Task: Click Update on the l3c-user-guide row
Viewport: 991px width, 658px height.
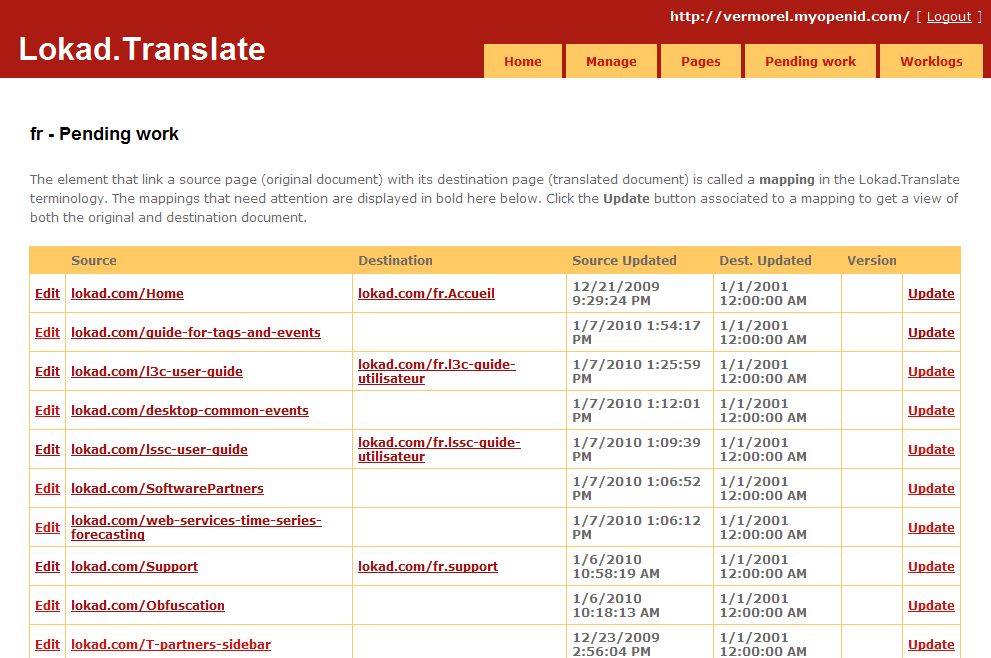Action: click(x=931, y=372)
